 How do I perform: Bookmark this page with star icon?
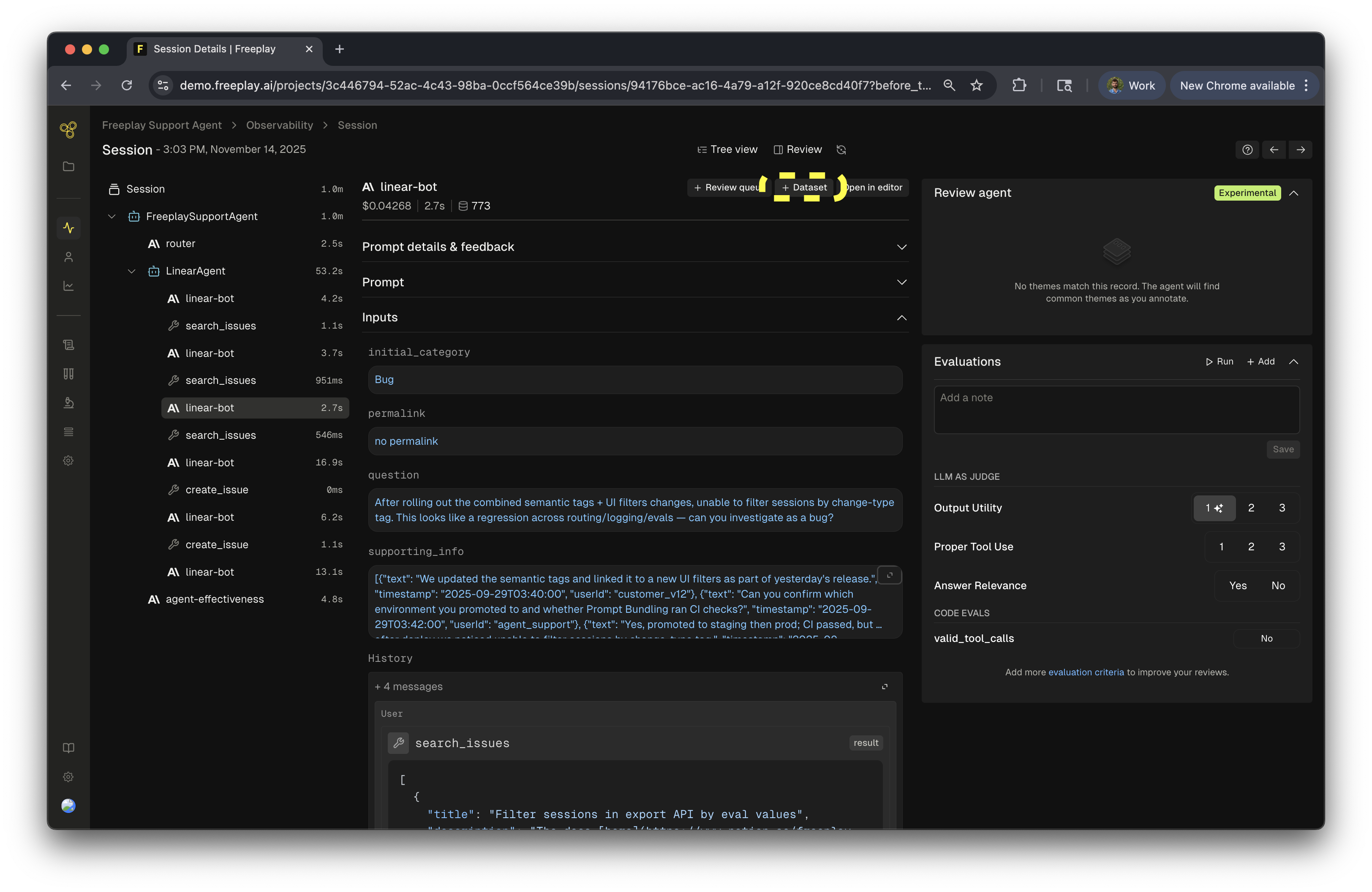pos(976,85)
